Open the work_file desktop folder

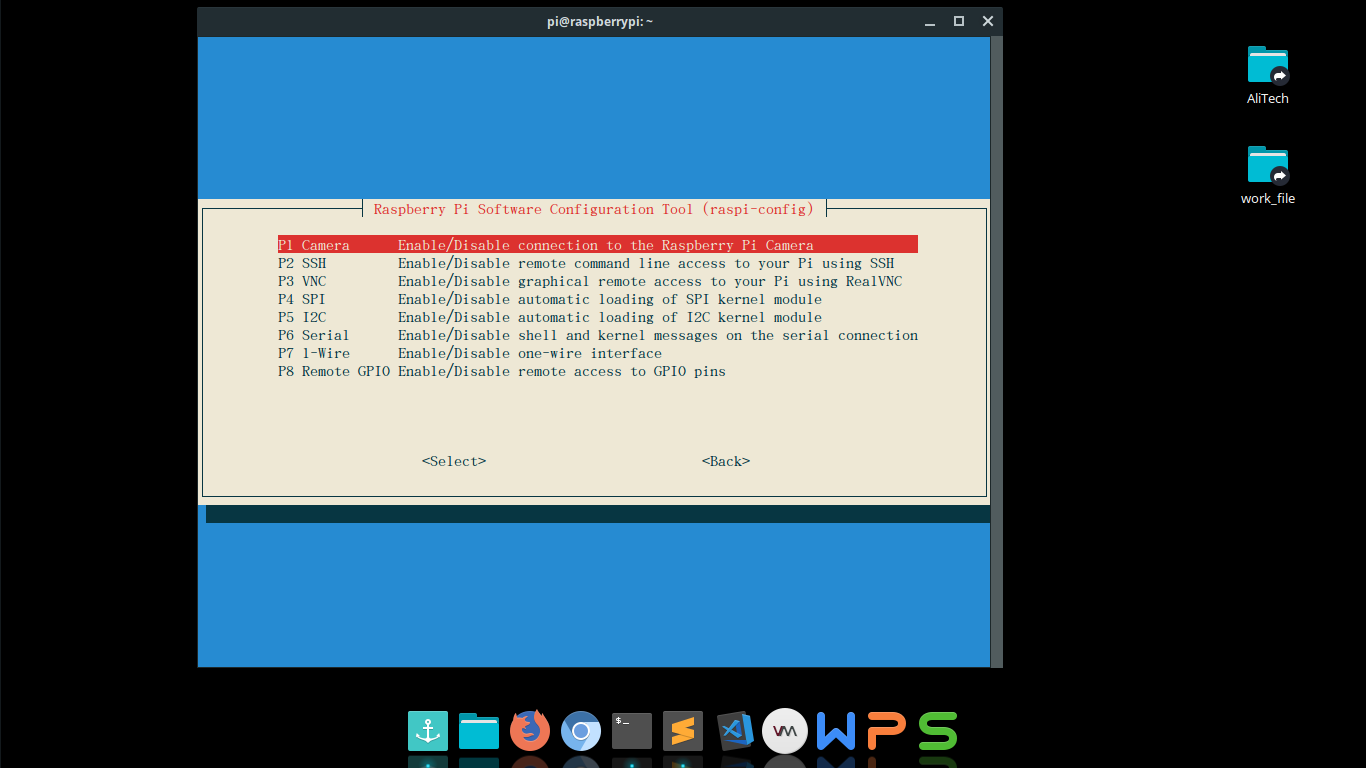click(x=1268, y=175)
